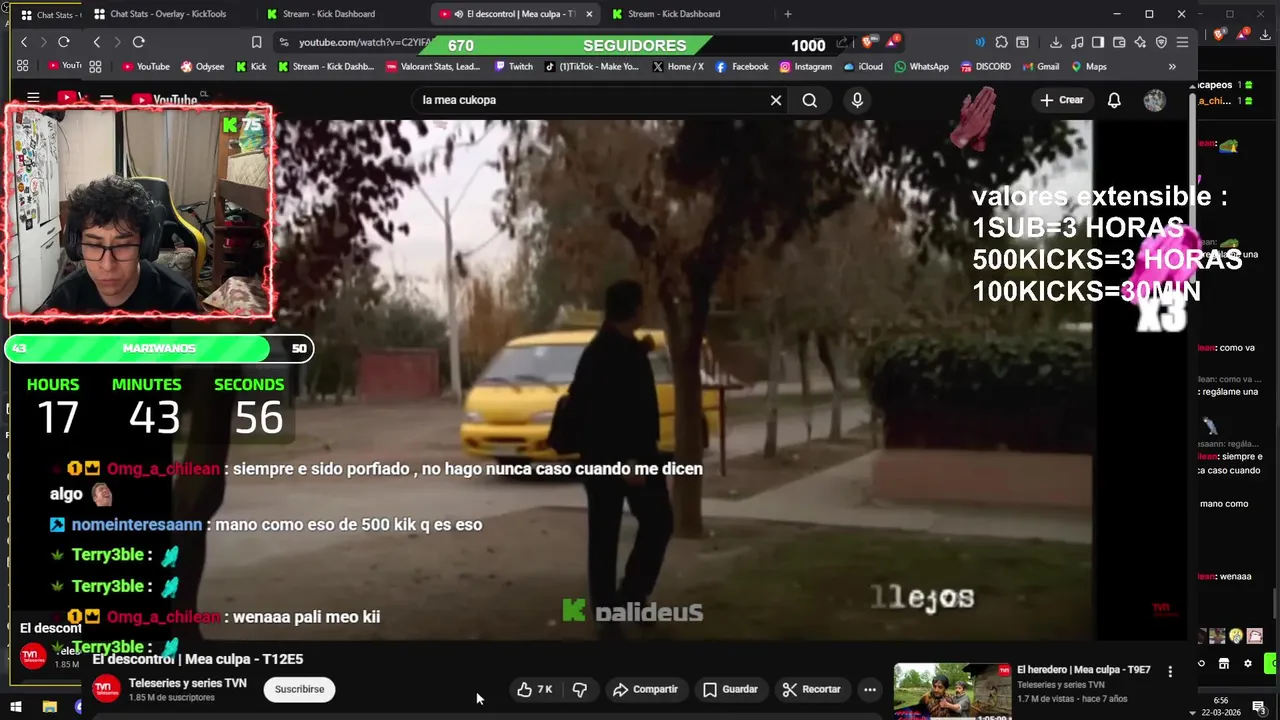Viewport: 1280px width, 720px height.
Task: Show hidden bookmarks with double chevron
Action: 1172,67
